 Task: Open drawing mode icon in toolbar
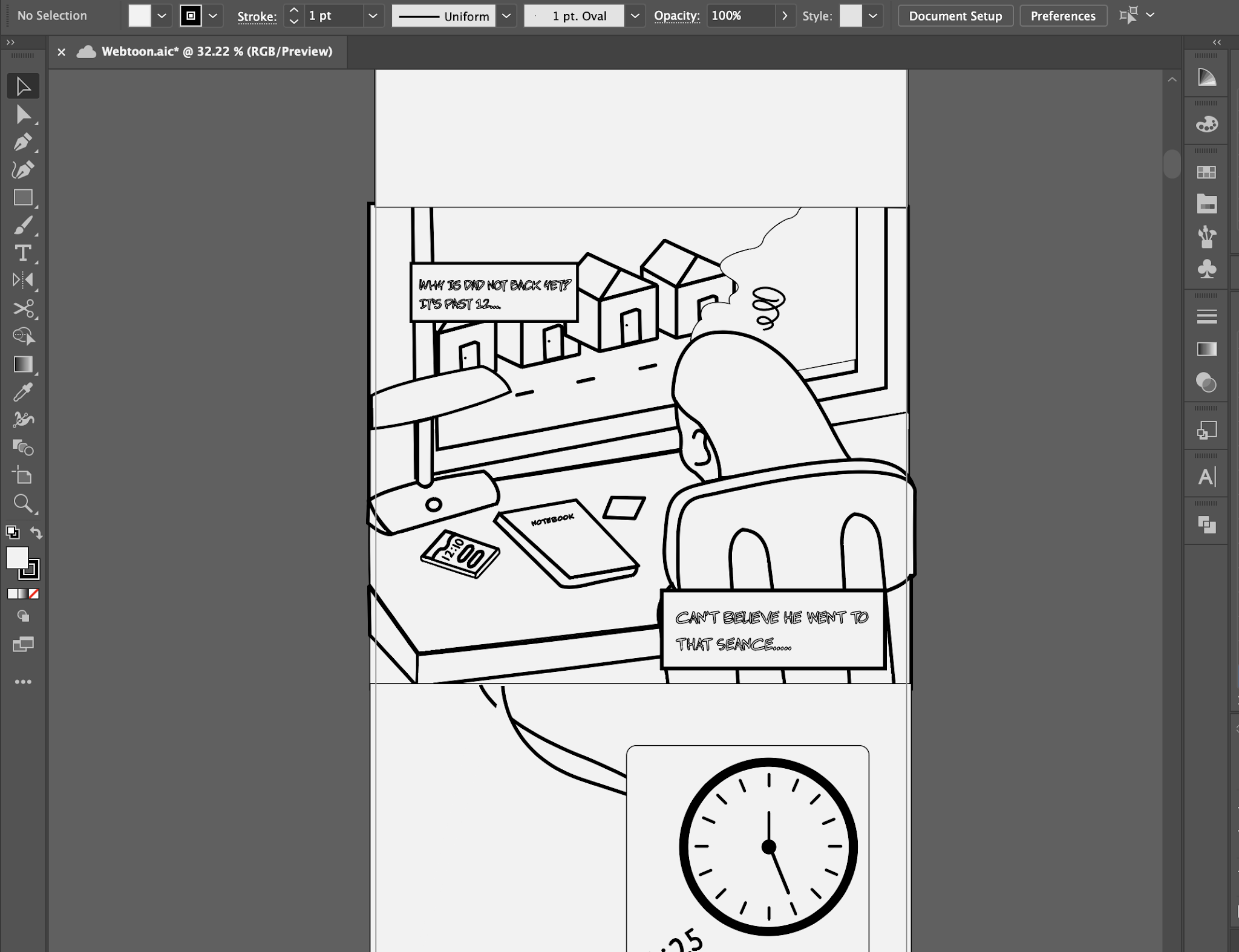[x=23, y=616]
